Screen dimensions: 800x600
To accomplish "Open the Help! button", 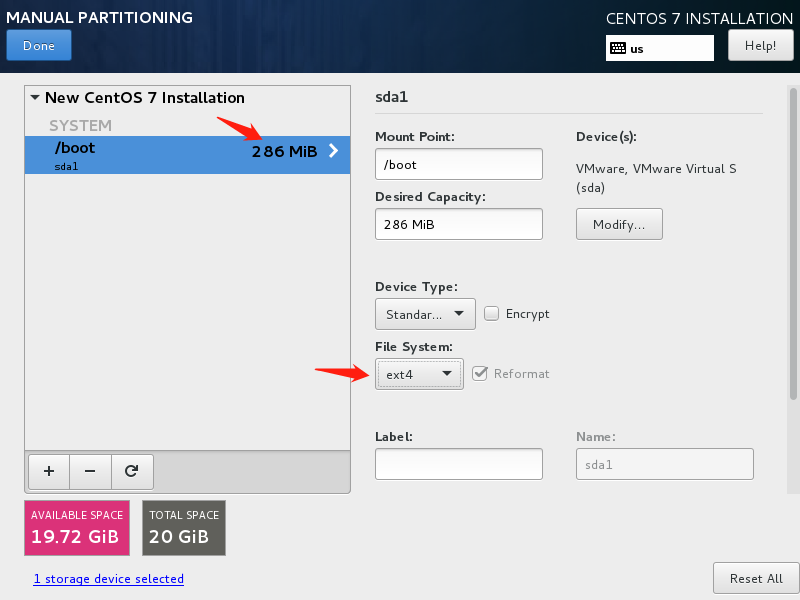I will tap(760, 45).
